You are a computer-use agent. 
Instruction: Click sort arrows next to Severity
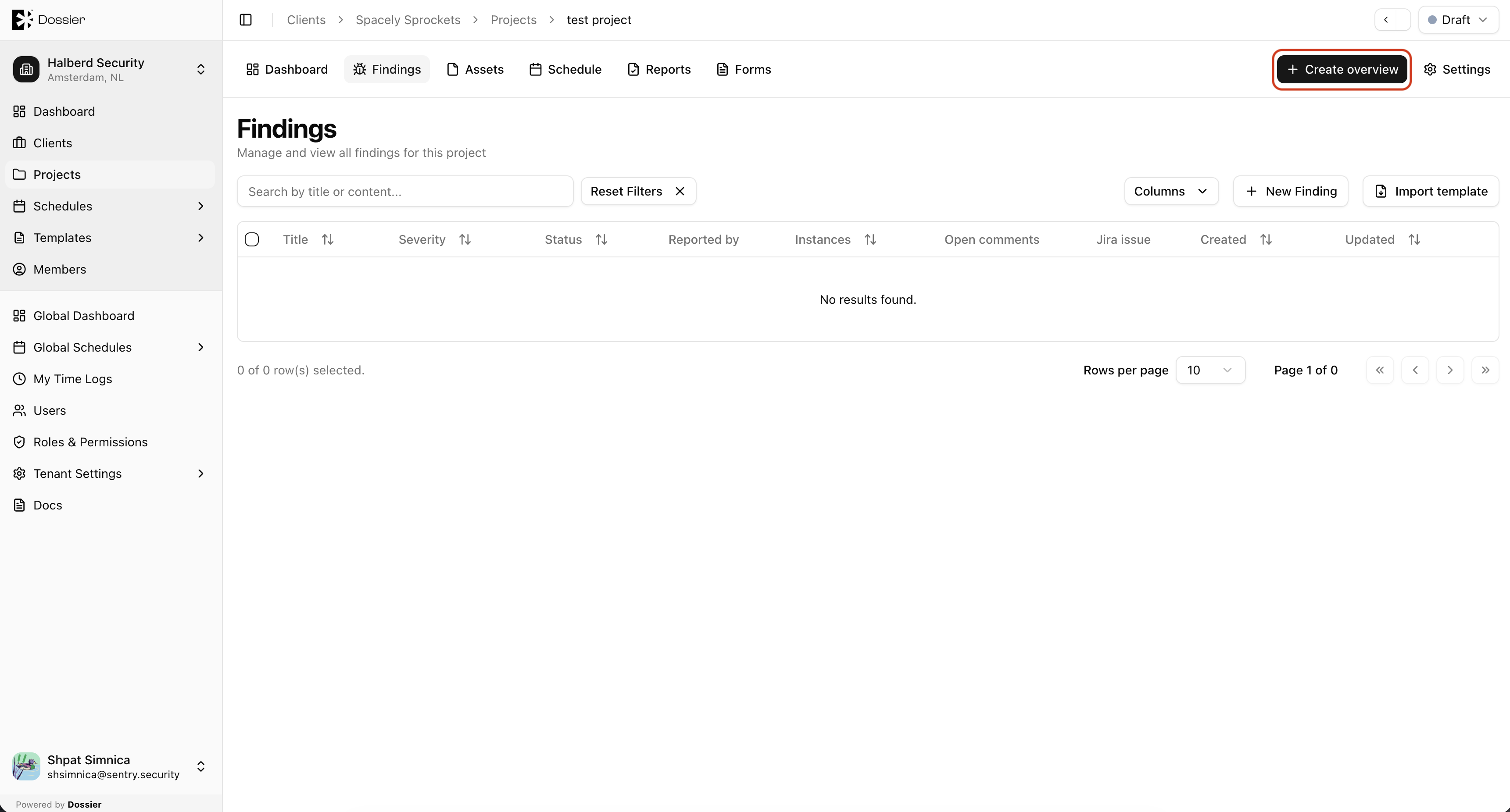(465, 240)
